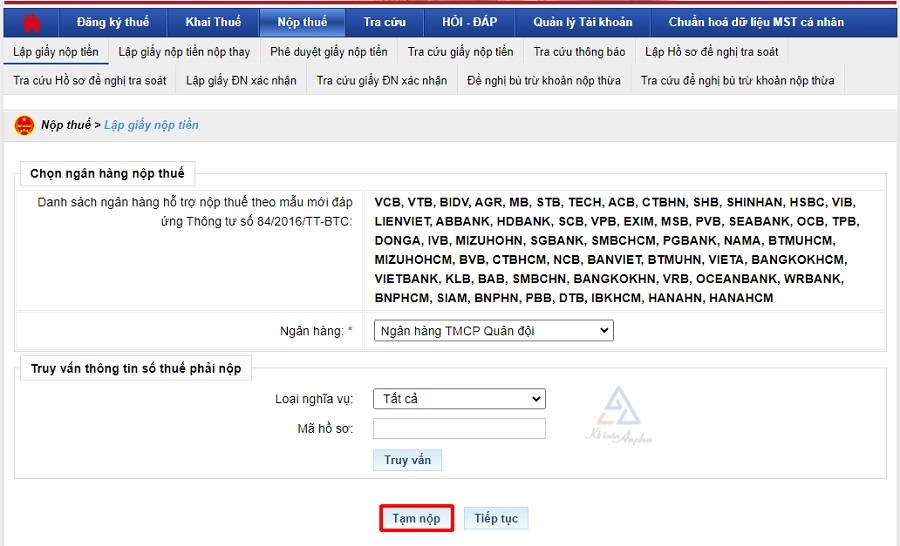The width and height of the screenshot is (900, 546).
Task: Expand the Loại nghĩa vụ dropdown
Action: click(459, 399)
